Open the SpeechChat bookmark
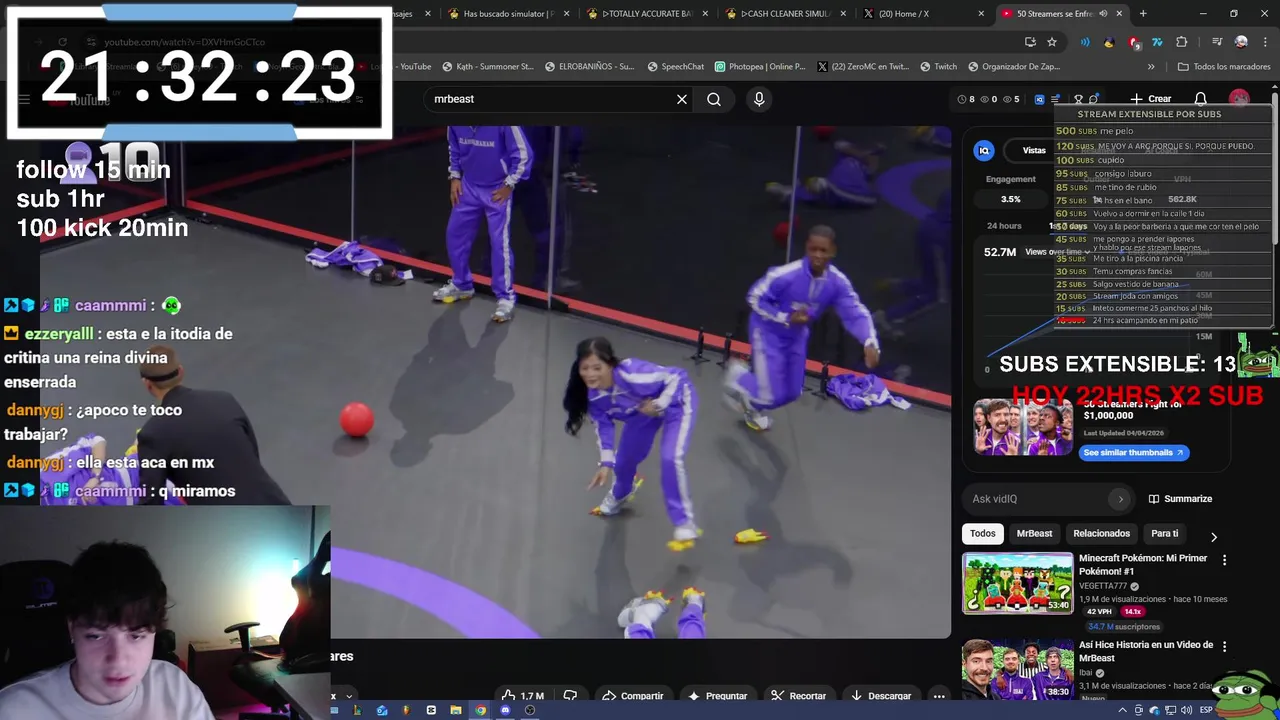 pos(676,67)
